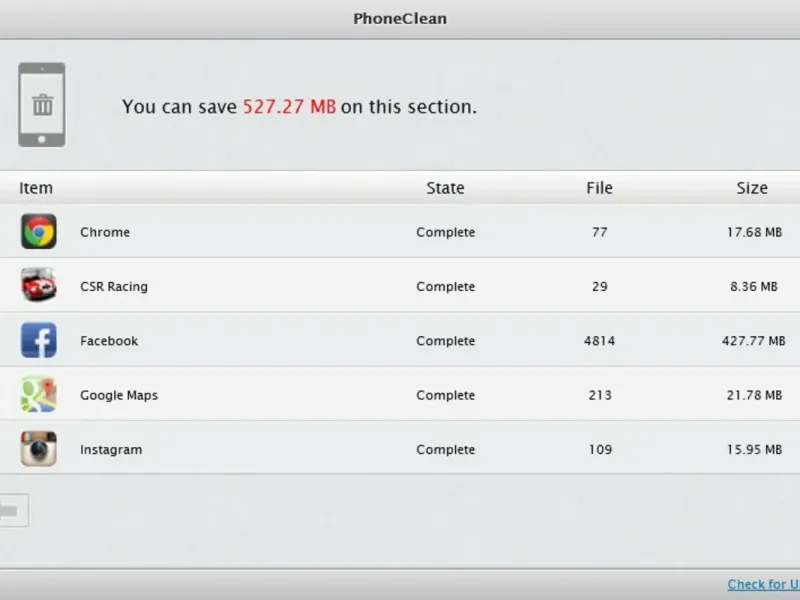Image resolution: width=800 pixels, height=600 pixels.
Task: Select the Facebook row label
Action: coord(109,341)
